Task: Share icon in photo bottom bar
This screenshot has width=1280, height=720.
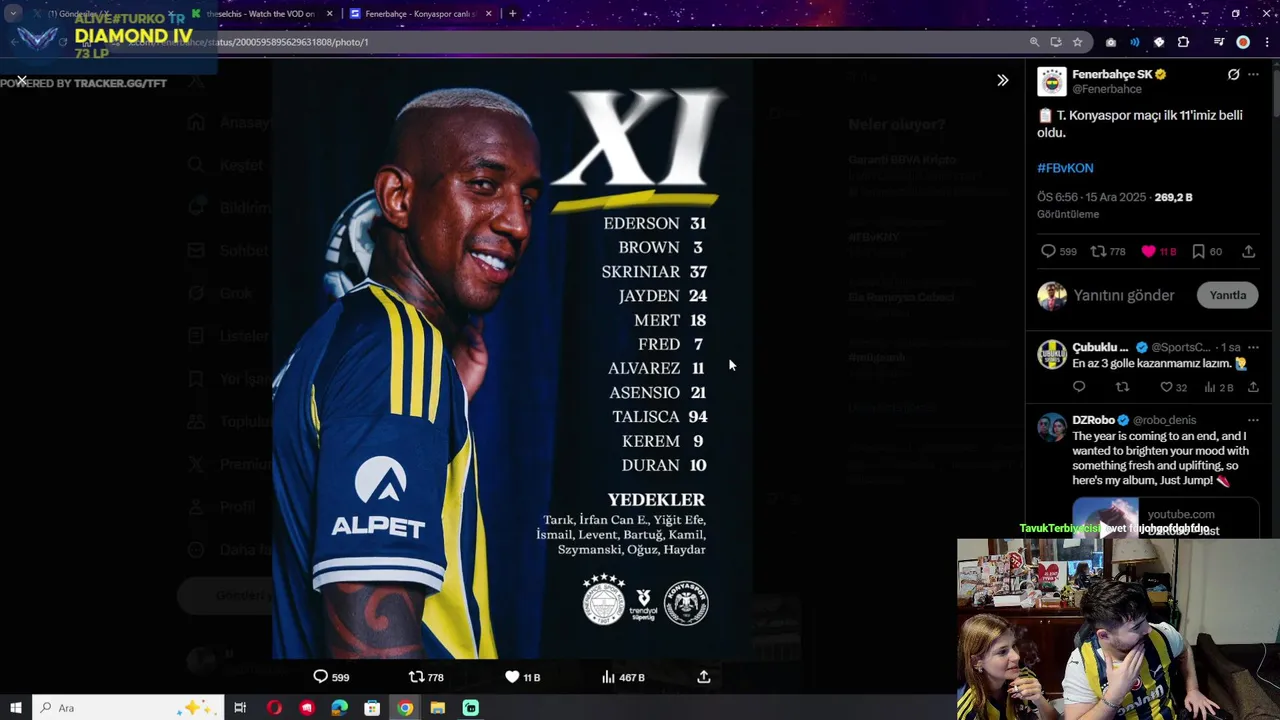Action: point(704,677)
